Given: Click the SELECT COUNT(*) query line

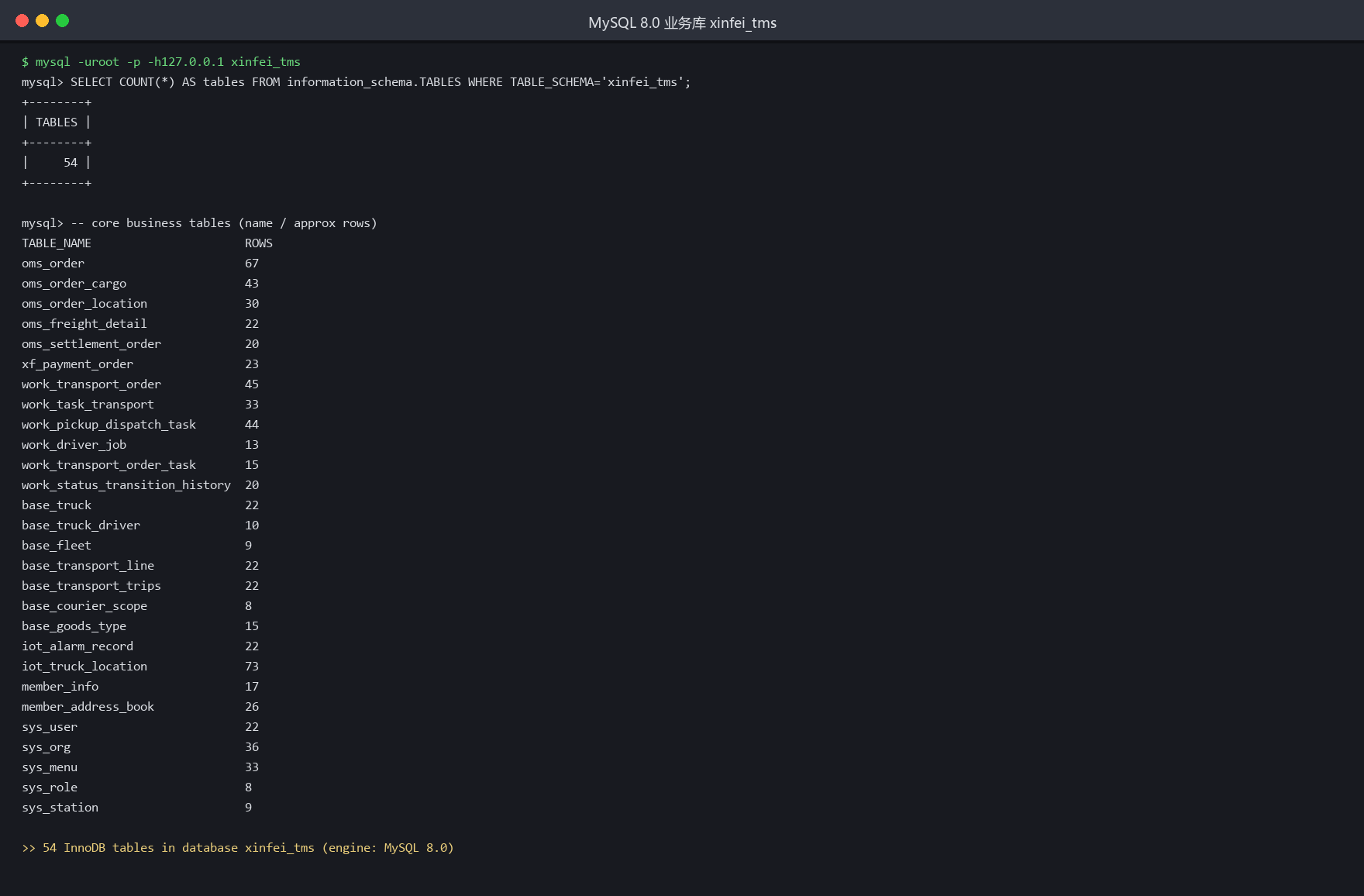Looking at the screenshot, I should pyautogui.click(x=356, y=82).
